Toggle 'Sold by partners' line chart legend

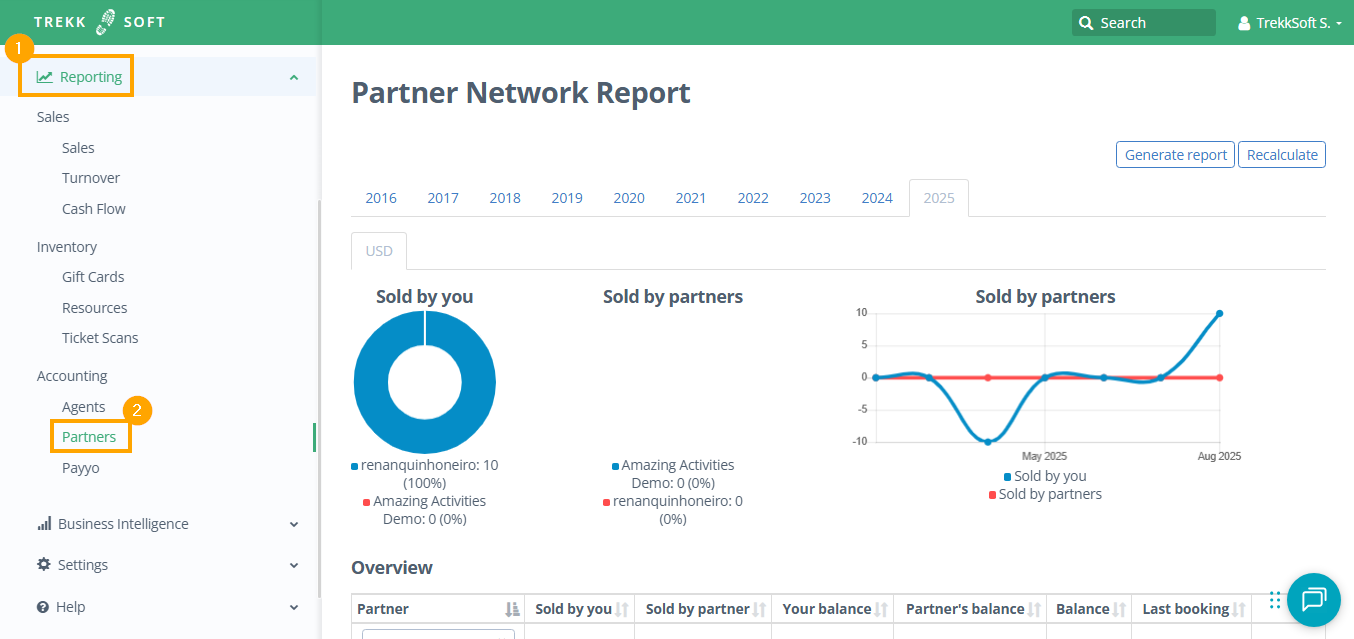pyautogui.click(x=1045, y=494)
